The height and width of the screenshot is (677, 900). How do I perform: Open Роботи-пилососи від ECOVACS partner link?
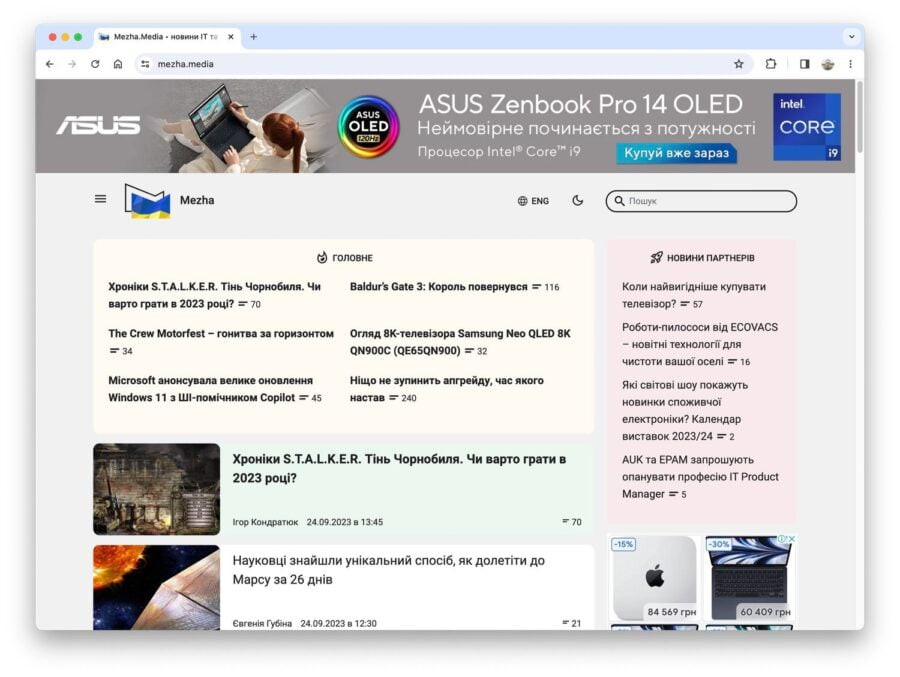(x=700, y=344)
